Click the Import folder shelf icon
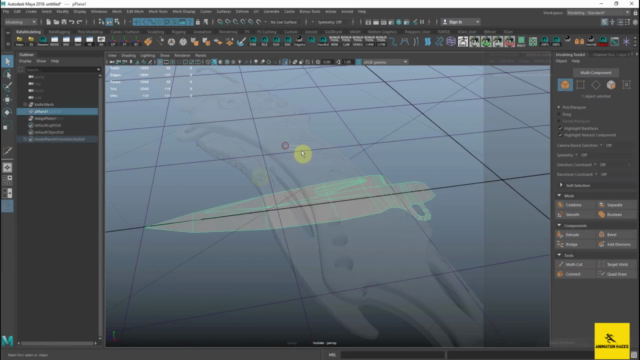The height and width of the screenshot is (360, 640). (19, 41)
